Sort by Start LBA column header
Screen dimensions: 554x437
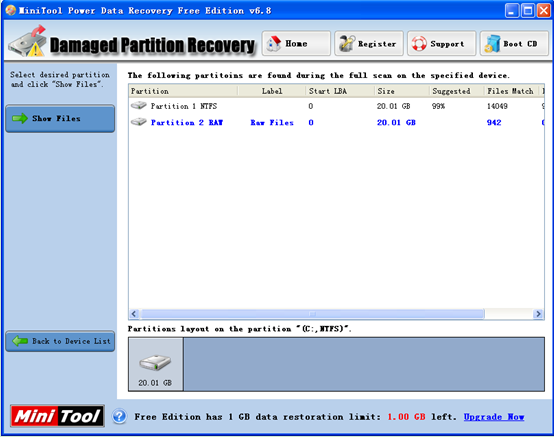click(340, 91)
